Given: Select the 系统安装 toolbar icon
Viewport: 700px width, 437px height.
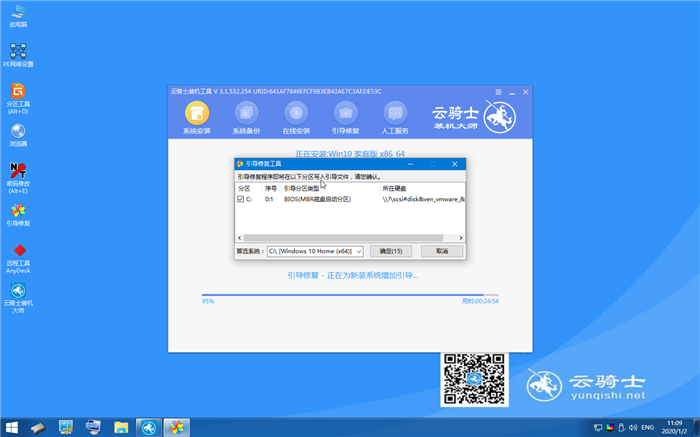Looking at the screenshot, I should pos(197,118).
